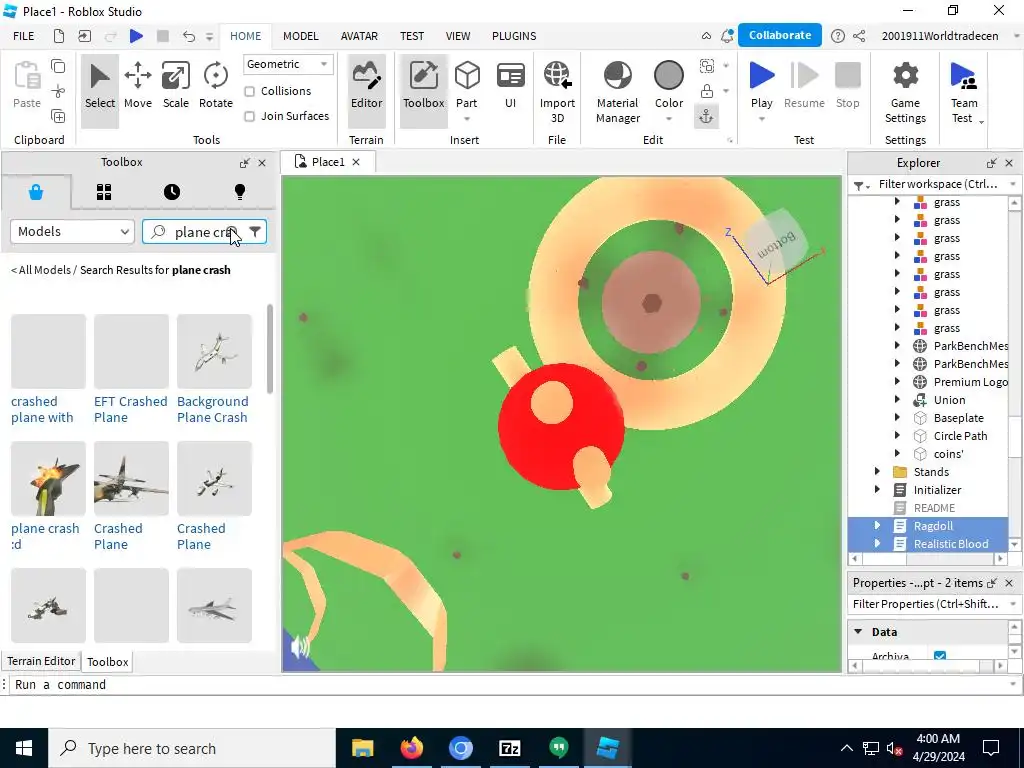The height and width of the screenshot is (768, 1024).
Task: Open the Help question mark icon
Action: [837, 36]
